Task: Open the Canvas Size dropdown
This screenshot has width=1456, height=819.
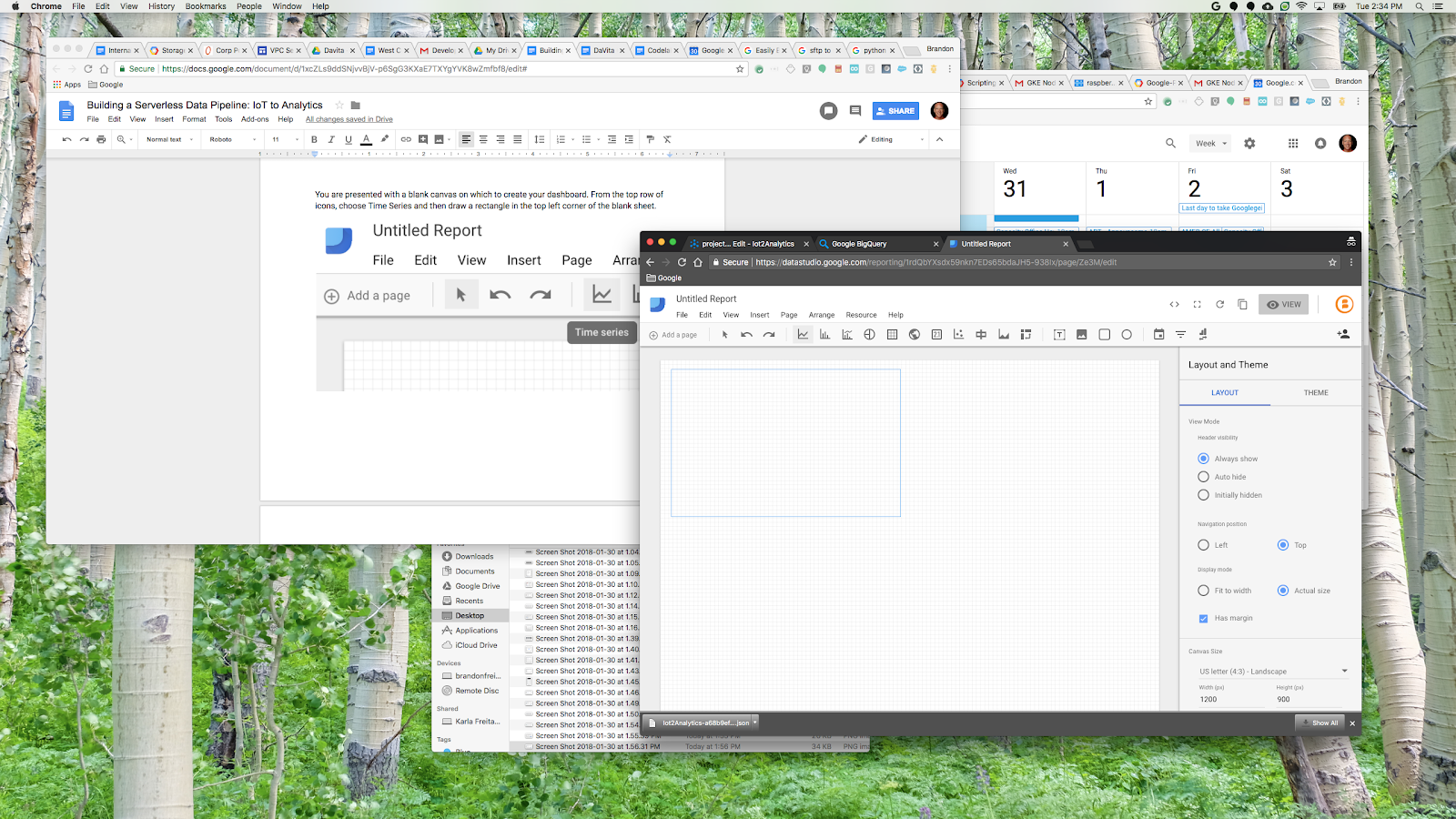Action: 1272,672
